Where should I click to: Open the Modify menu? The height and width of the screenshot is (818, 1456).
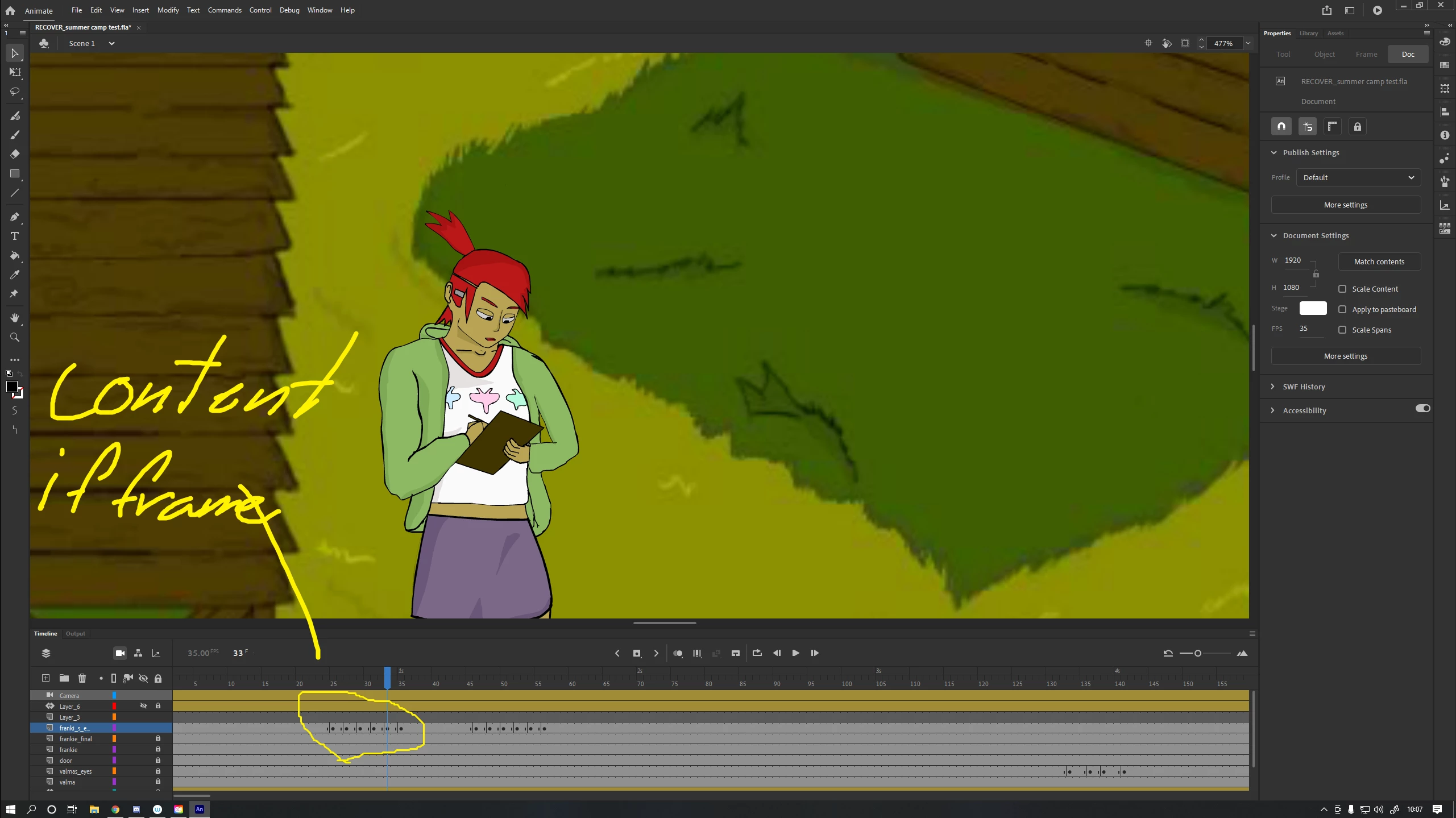tap(168, 10)
